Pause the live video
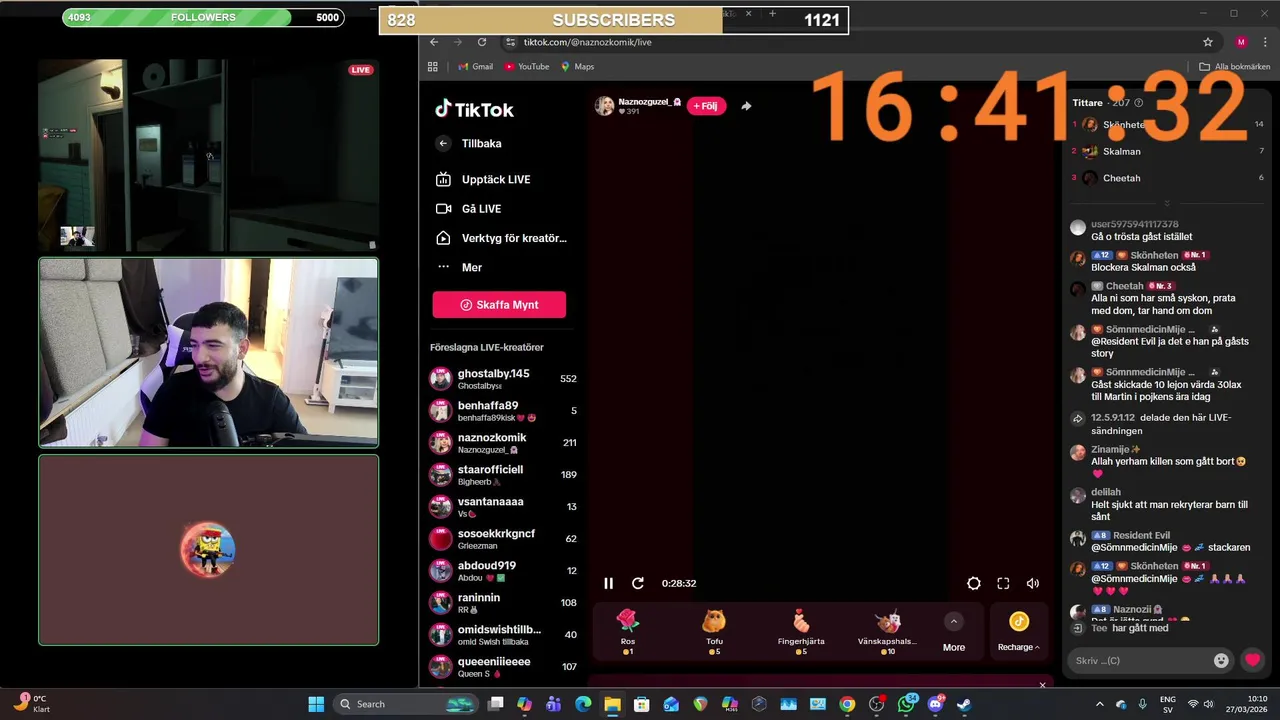This screenshot has width=1280, height=720. pos(608,583)
